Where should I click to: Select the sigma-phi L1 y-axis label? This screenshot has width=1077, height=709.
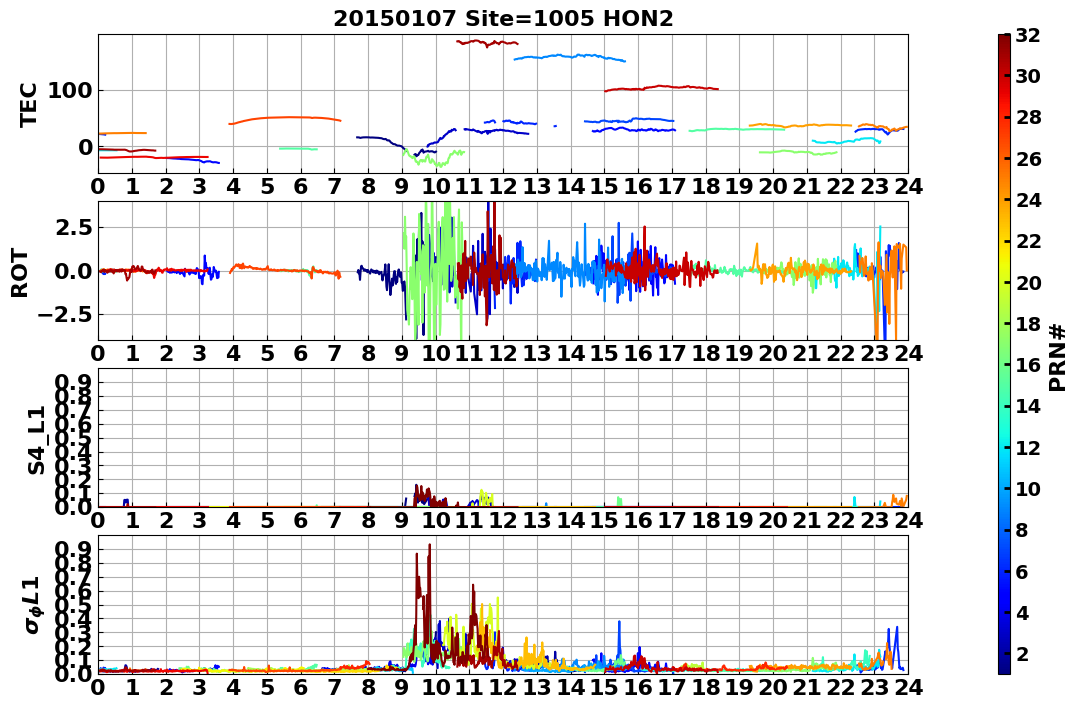(33, 605)
